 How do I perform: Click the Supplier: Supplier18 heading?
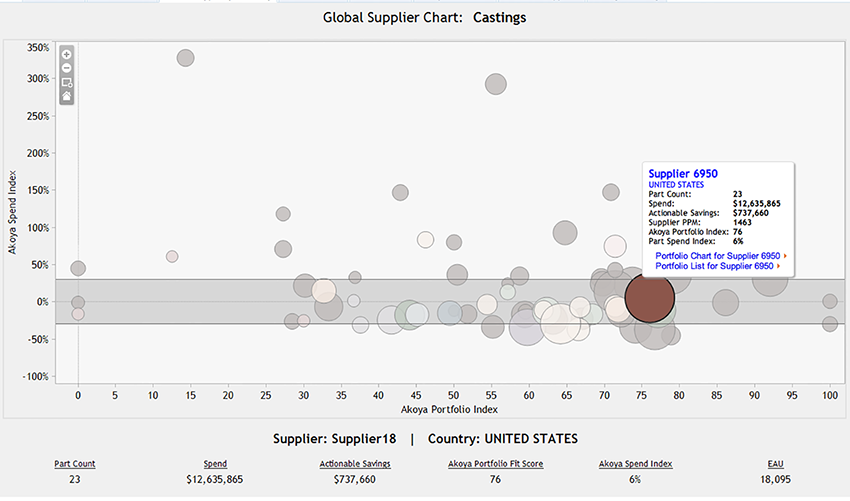click(x=334, y=439)
